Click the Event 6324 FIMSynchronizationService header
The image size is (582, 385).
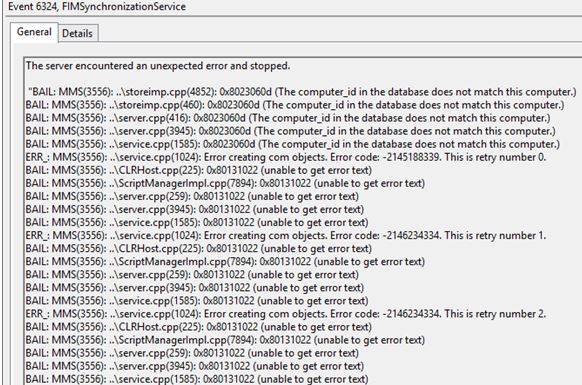click(97, 6)
